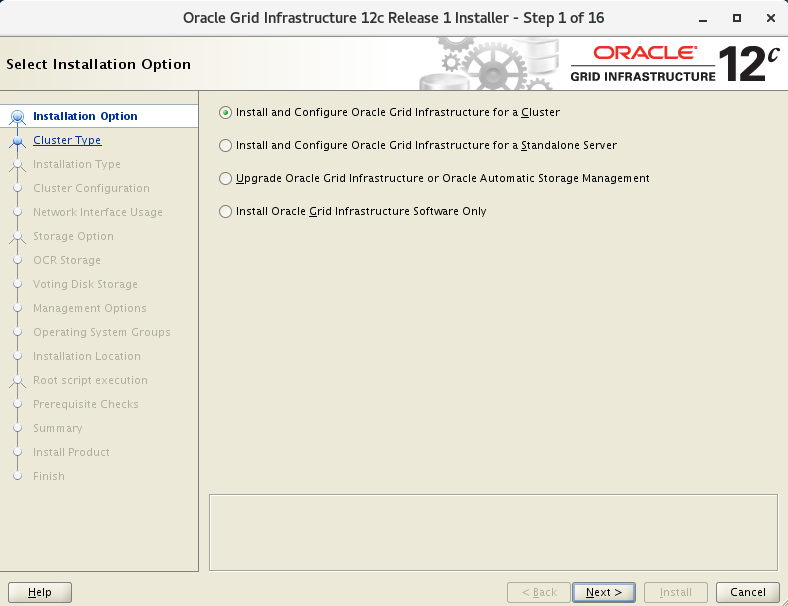Image resolution: width=788 pixels, height=606 pixels.
Task: Click the Prerequisite Checks step label
Action: tap(86, 405)
